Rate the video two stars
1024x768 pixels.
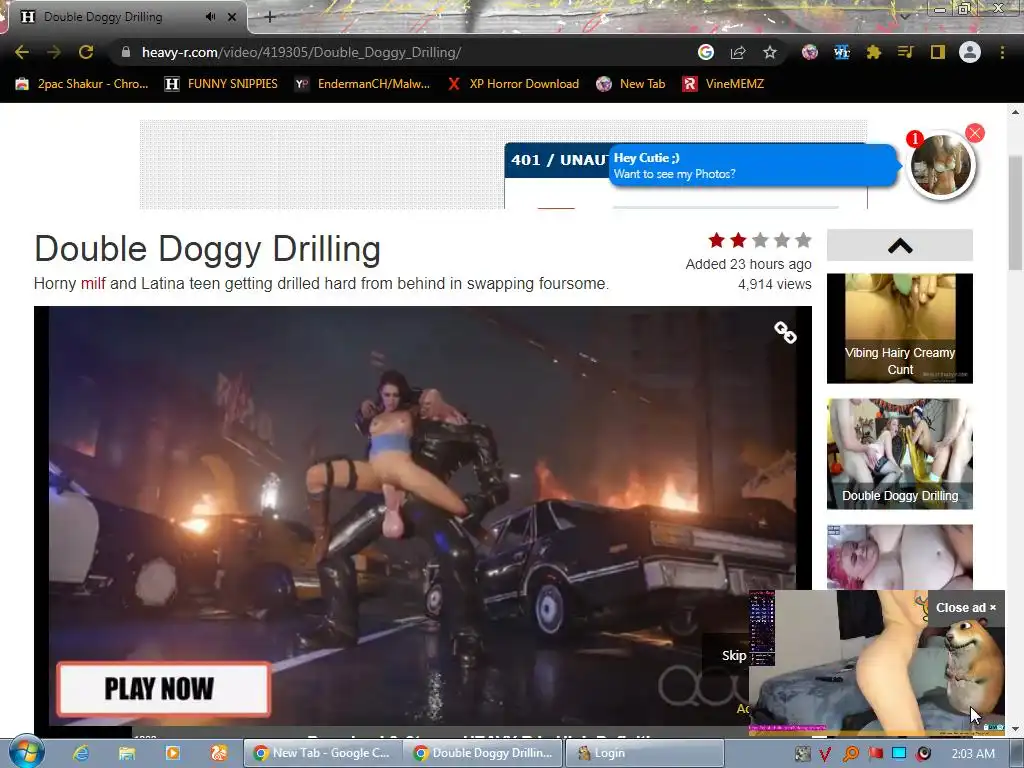coord(739,240)
